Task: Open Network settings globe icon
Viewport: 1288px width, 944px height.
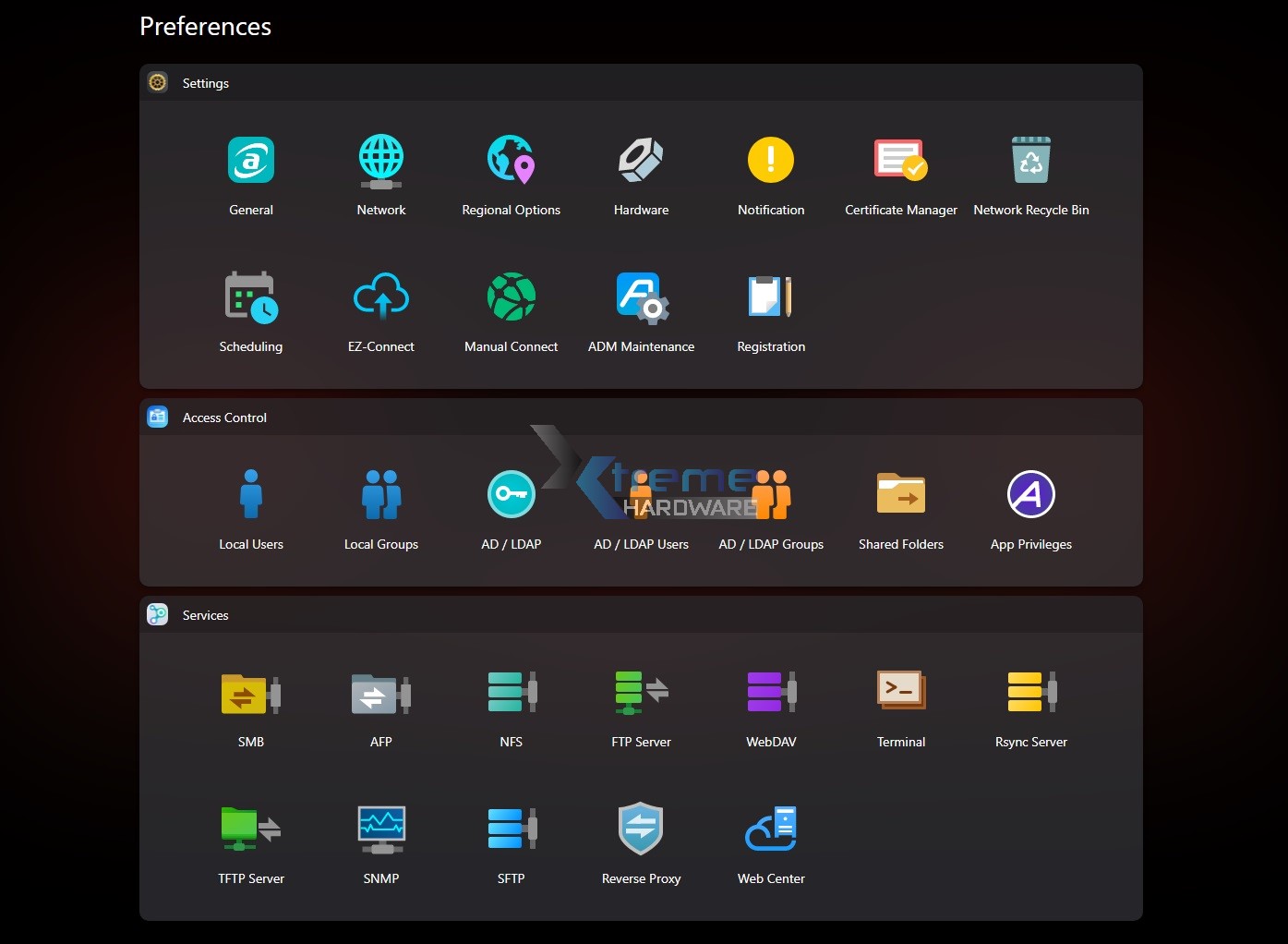Action: pos(381,161)
